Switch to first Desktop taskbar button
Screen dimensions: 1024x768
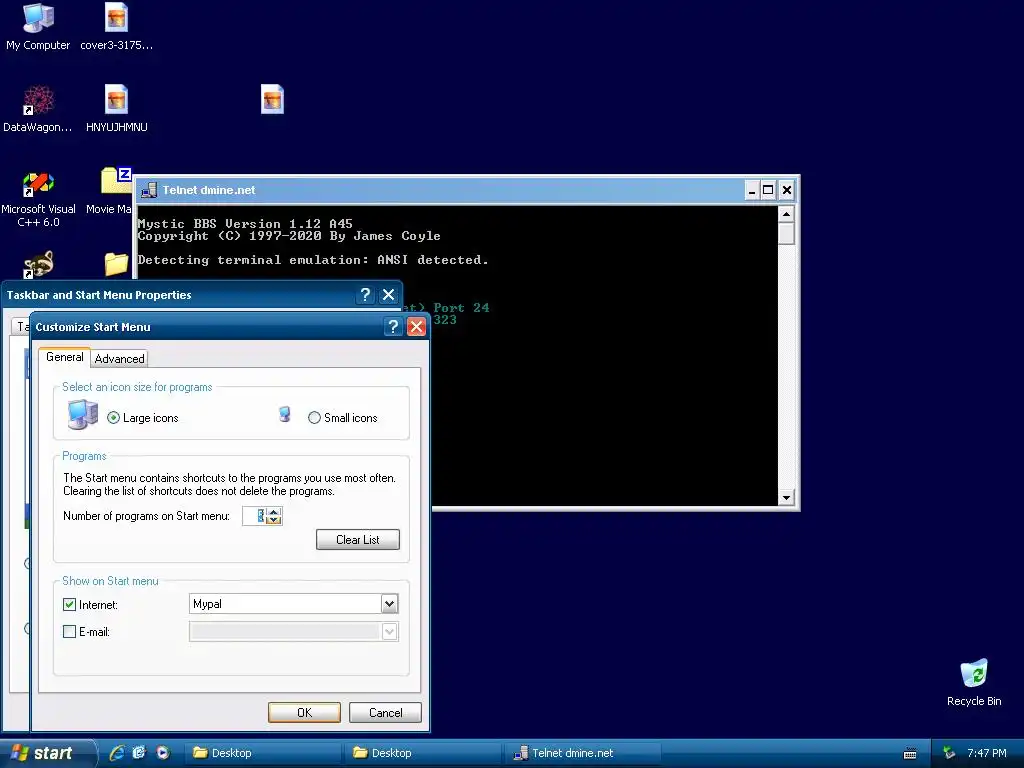[x=263, y=753]
